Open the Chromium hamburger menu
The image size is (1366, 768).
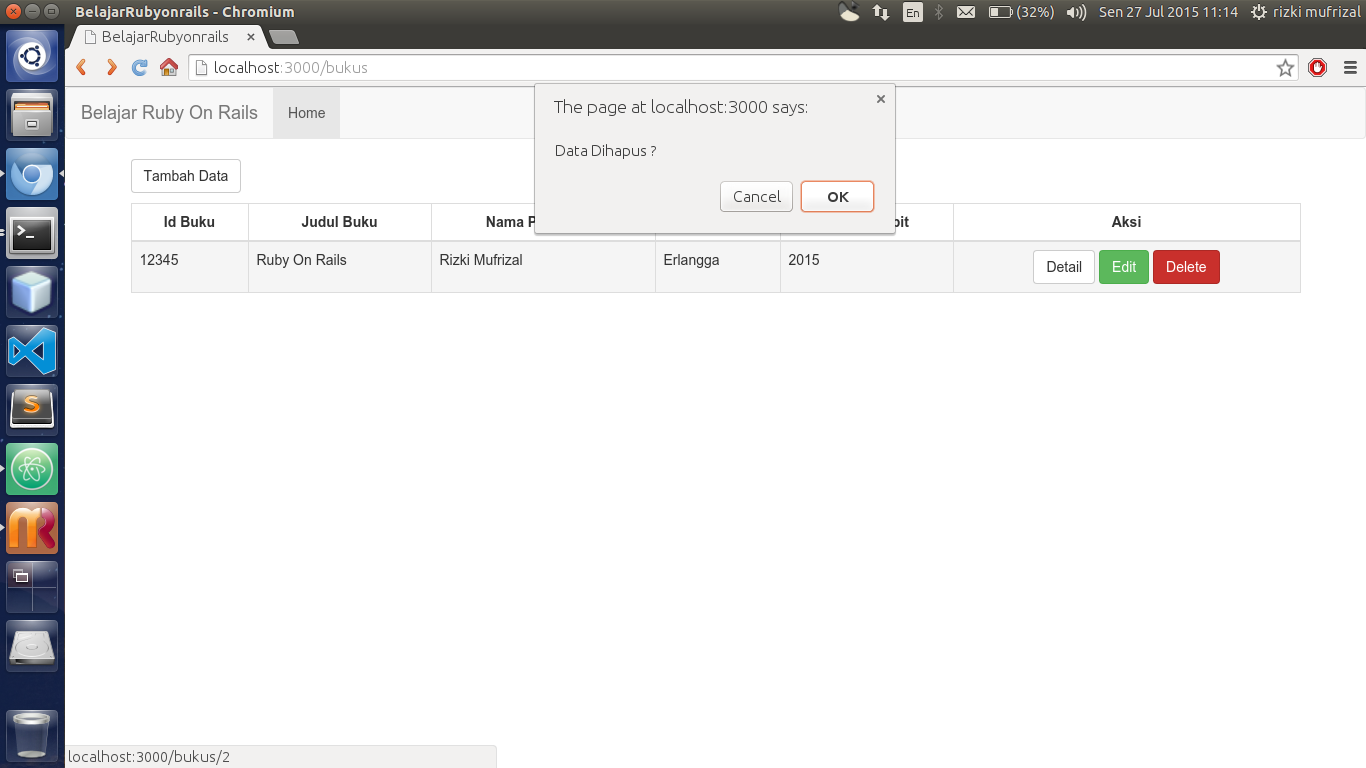coord(1350,68)
